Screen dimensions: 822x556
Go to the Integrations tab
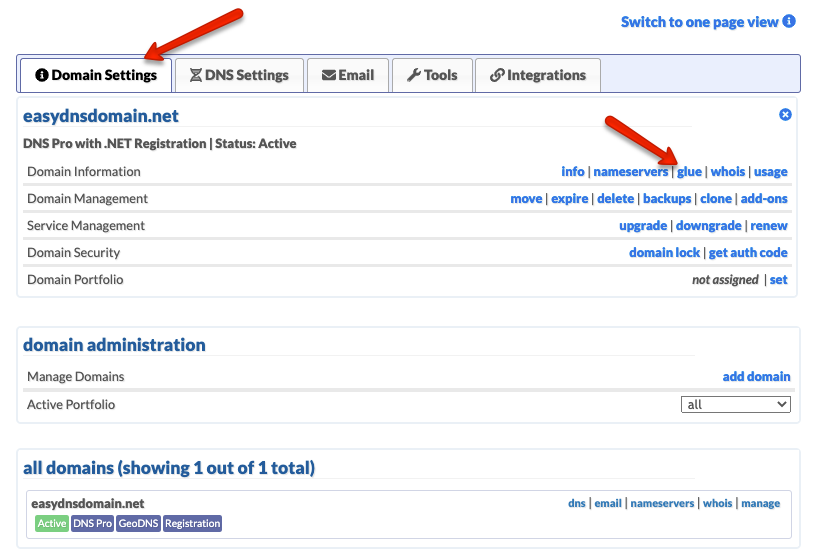[538, 75]
